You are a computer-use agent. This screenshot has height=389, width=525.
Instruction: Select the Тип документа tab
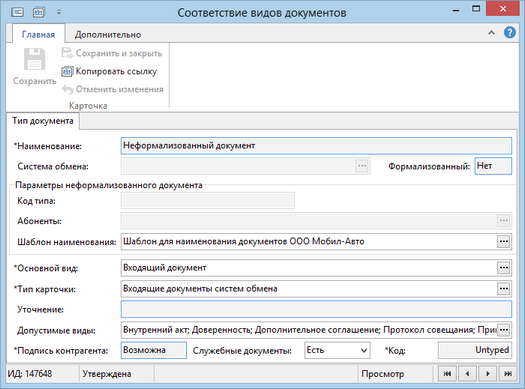43,121
